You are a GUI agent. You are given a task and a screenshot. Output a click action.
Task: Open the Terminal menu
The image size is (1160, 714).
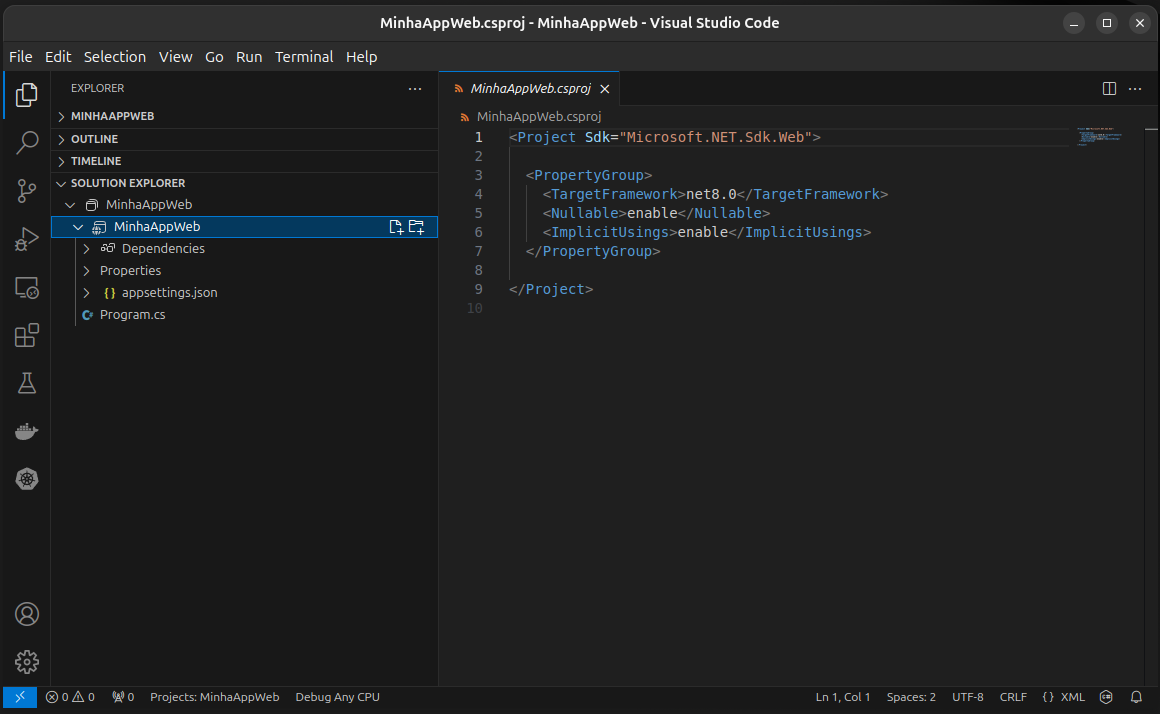[304, 57]
